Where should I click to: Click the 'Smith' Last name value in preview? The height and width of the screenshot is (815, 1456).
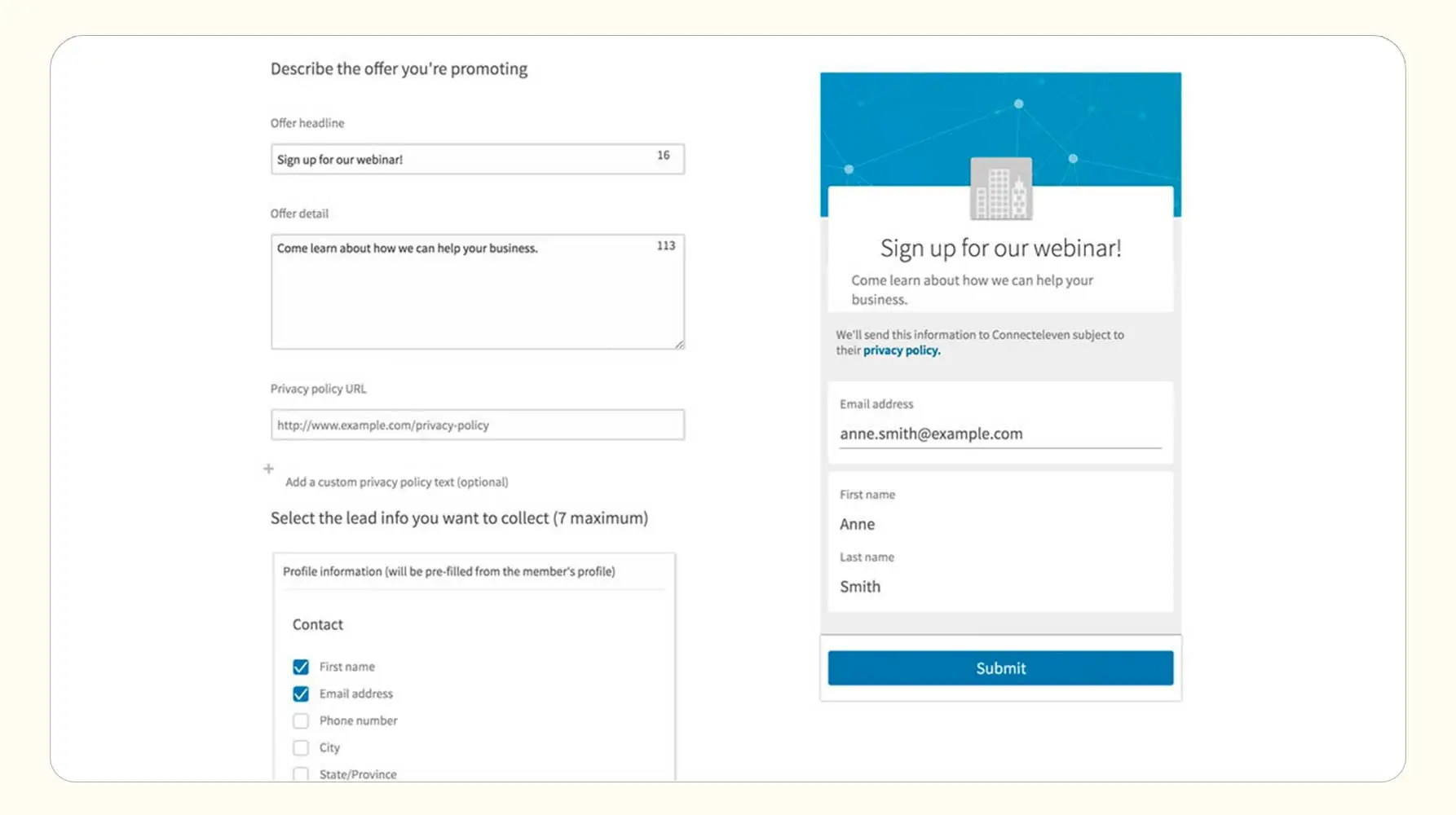[x=860, y=587]
